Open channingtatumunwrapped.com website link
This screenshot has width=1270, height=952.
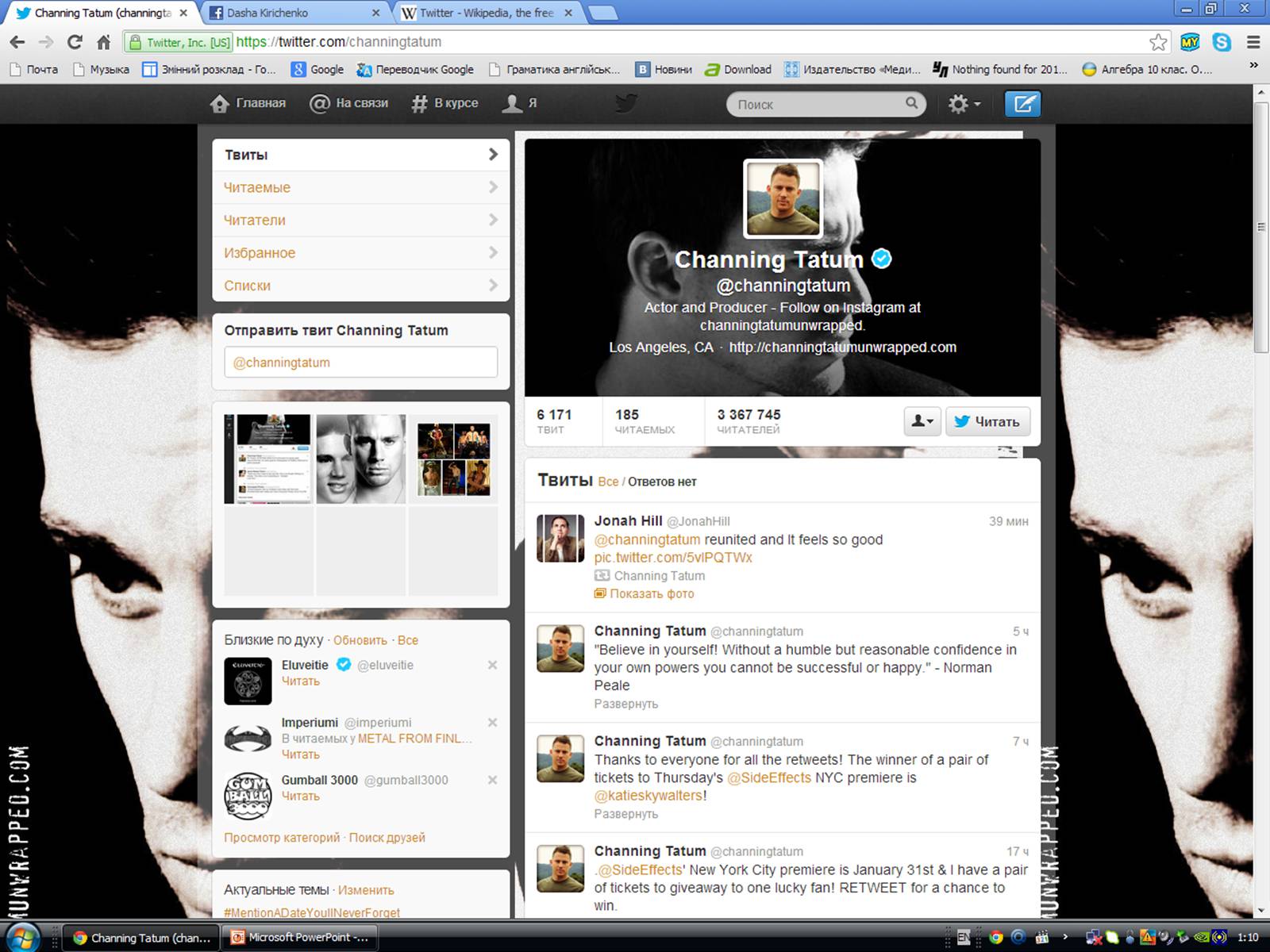point(842,347)
